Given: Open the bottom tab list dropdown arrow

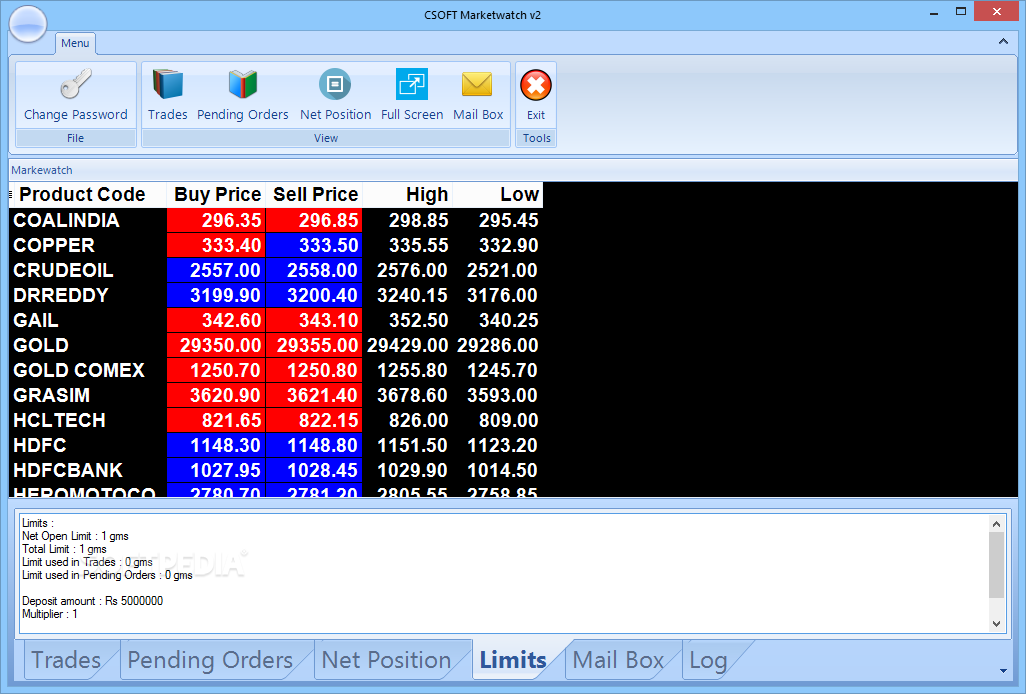Looking at the screenshot, I should (x=1003, y=670).
